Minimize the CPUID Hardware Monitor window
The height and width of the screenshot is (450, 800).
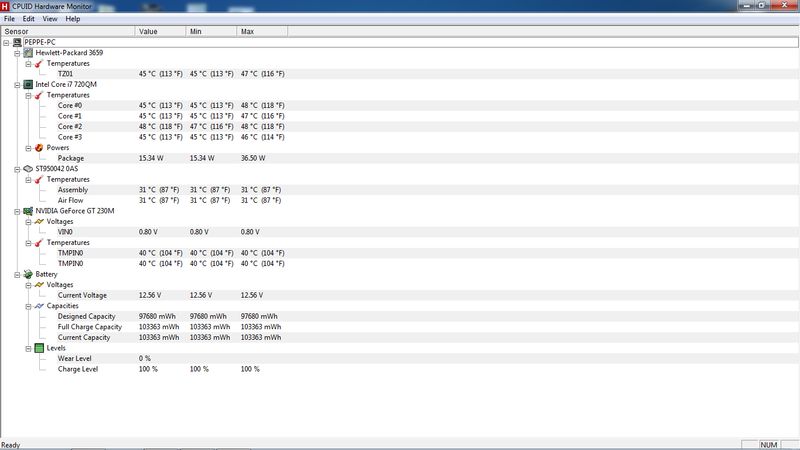[x=746, y=6]
